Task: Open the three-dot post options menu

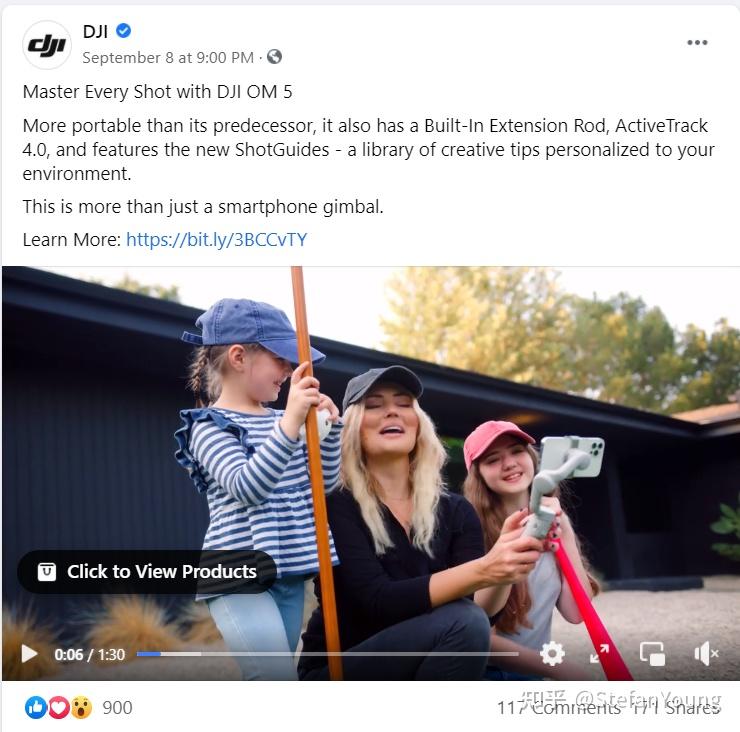Action: 697,42
